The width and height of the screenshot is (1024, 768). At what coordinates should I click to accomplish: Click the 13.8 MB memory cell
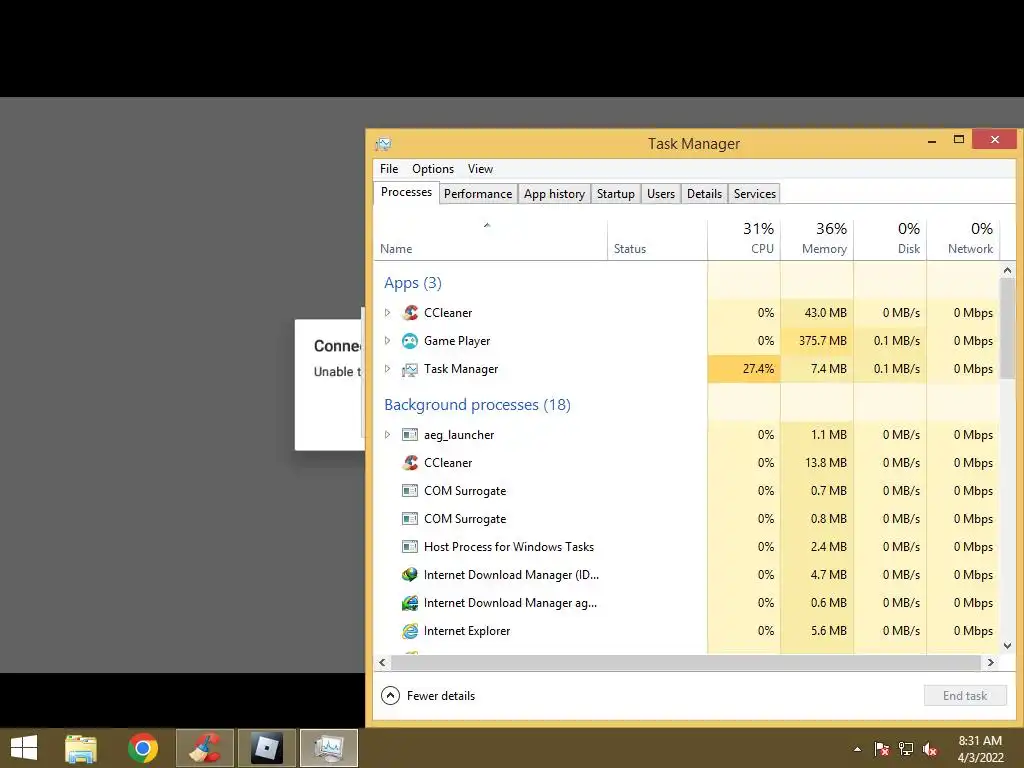pyautogui.click(x=817, y=463)
